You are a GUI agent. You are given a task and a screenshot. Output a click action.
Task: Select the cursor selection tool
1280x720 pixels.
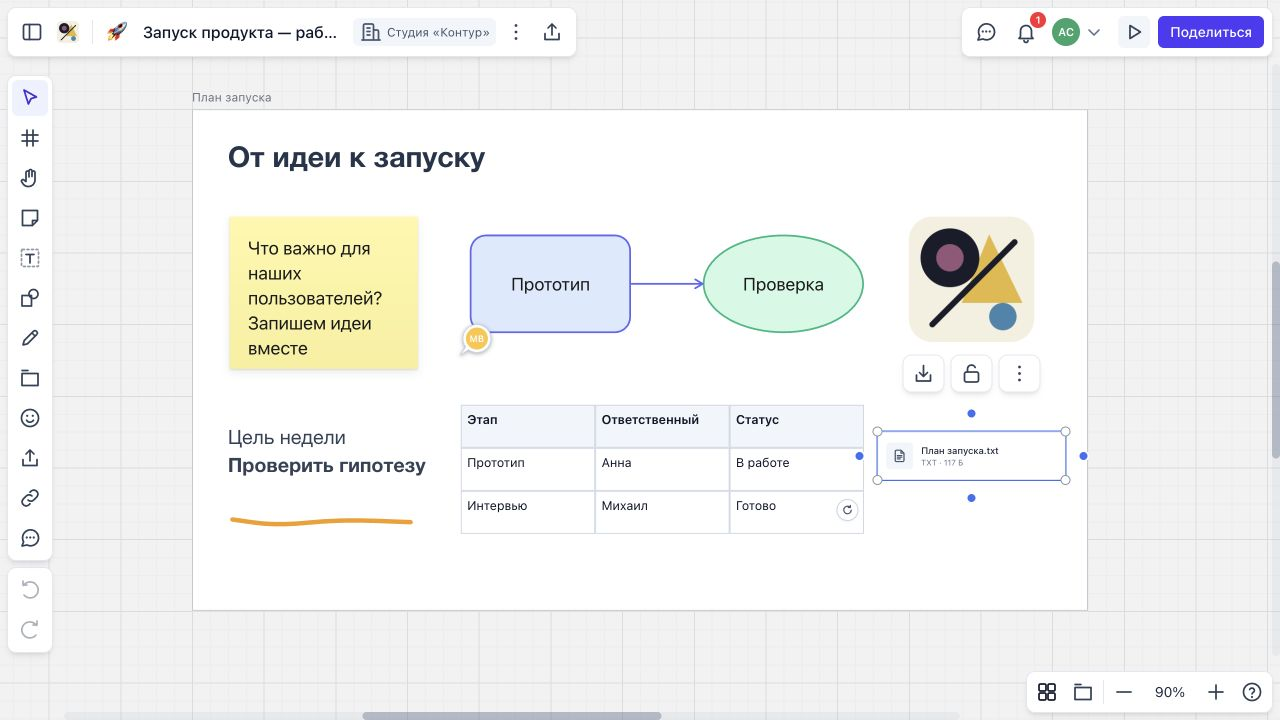[x=30, y=98]
